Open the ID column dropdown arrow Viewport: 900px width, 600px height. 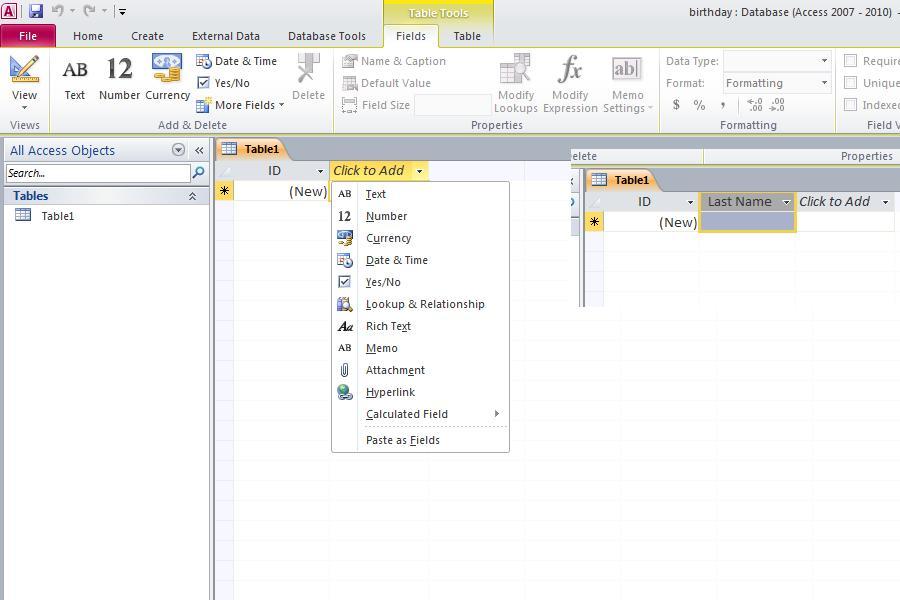[320, 171]
